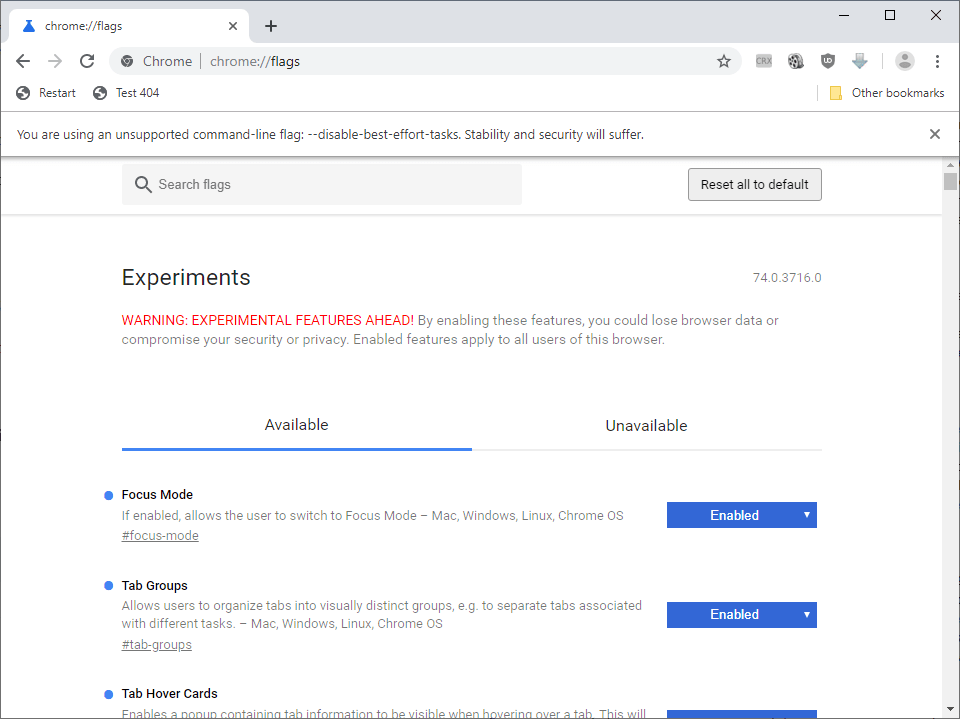Switch to the Unavailable tab

coord(647,425)
